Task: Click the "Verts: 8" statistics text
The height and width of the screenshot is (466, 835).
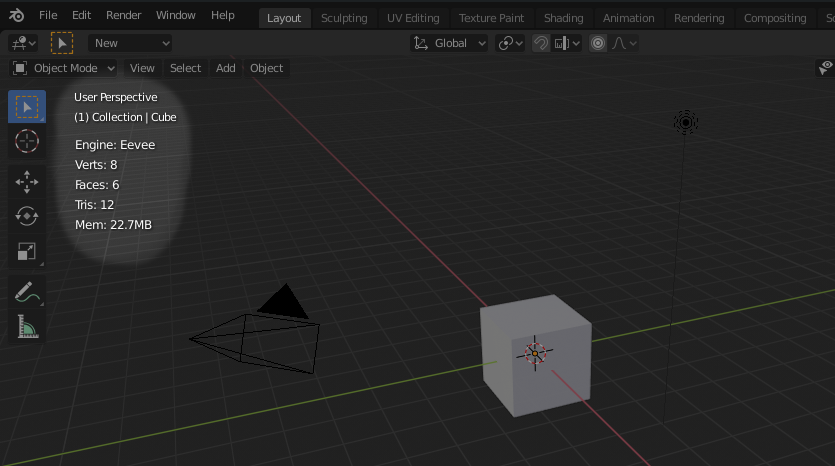Action: 96,165
